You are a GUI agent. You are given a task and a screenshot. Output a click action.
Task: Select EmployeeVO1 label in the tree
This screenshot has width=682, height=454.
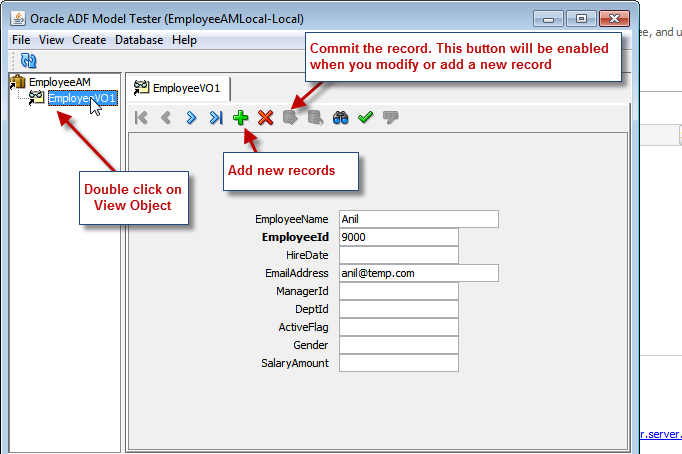[83, 98]
